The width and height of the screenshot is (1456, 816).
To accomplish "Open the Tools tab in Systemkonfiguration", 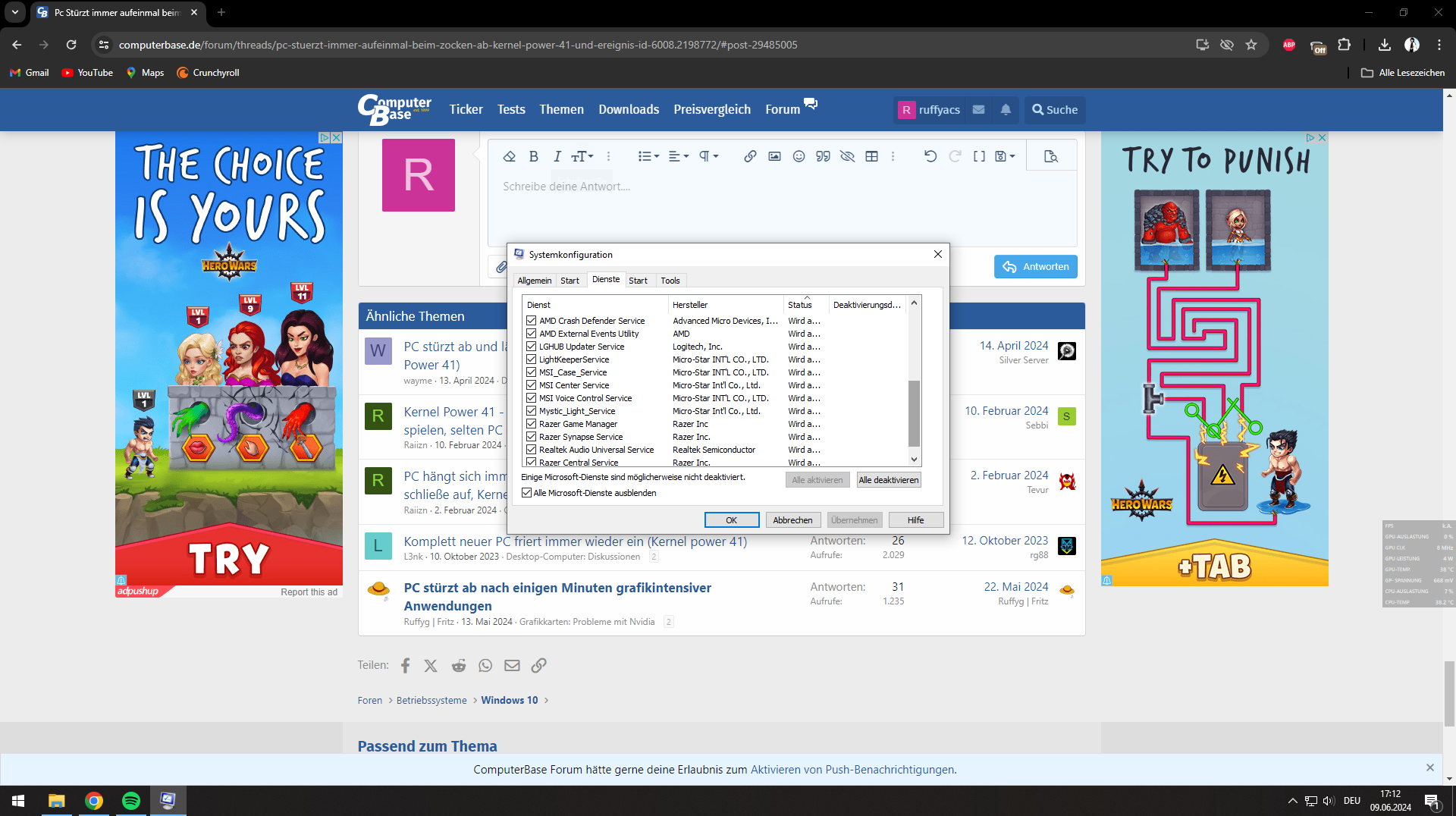I will click(670, 281).
